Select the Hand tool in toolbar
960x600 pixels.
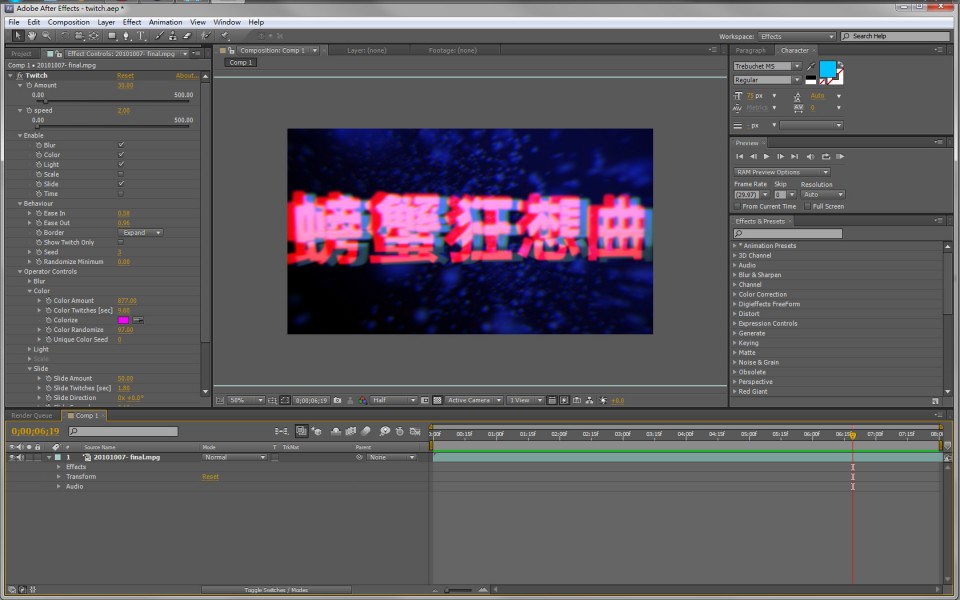pyautogui.click(x=31, y=36)
